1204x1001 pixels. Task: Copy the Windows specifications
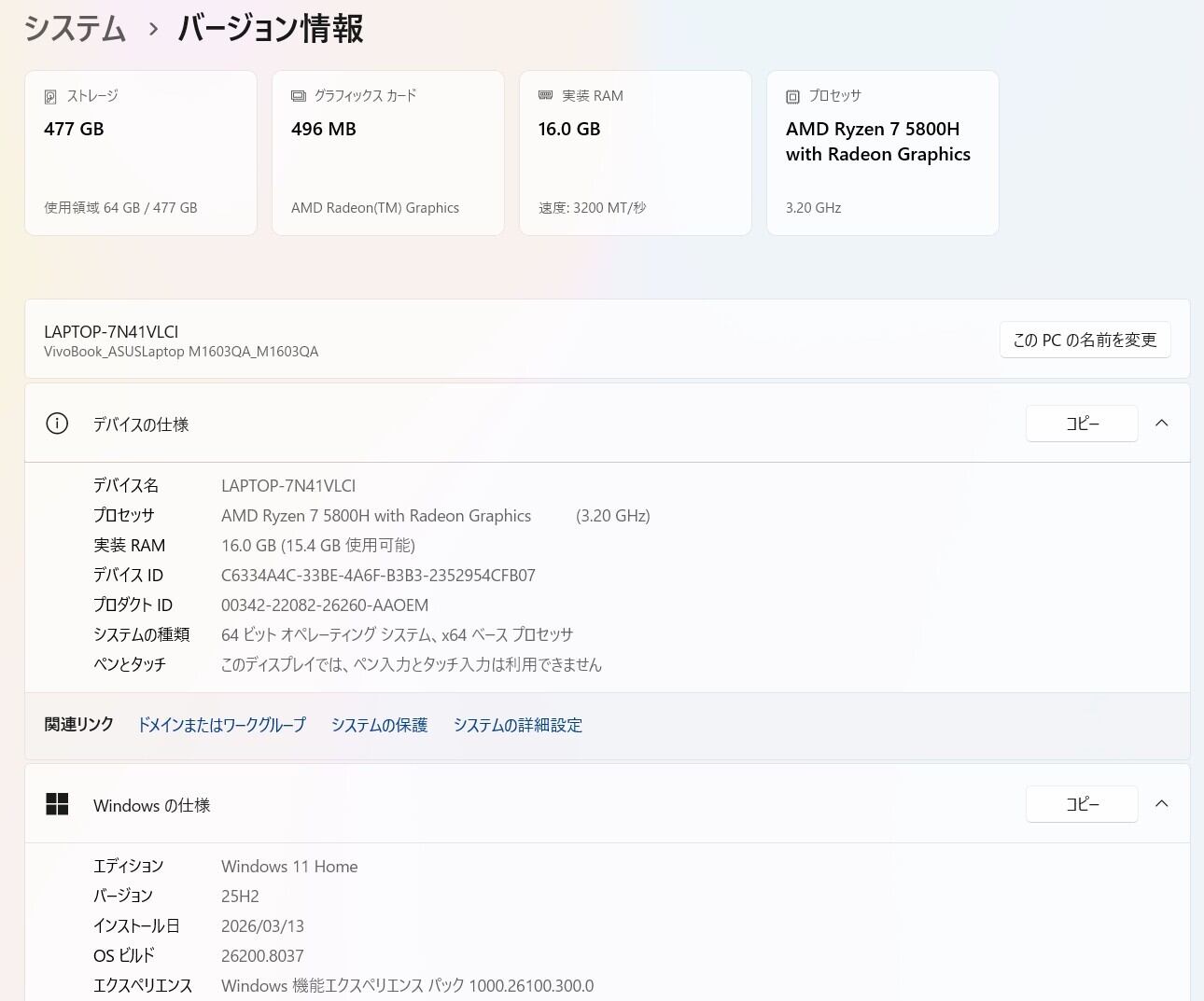pyautogui.click(x=1081, y=804)
